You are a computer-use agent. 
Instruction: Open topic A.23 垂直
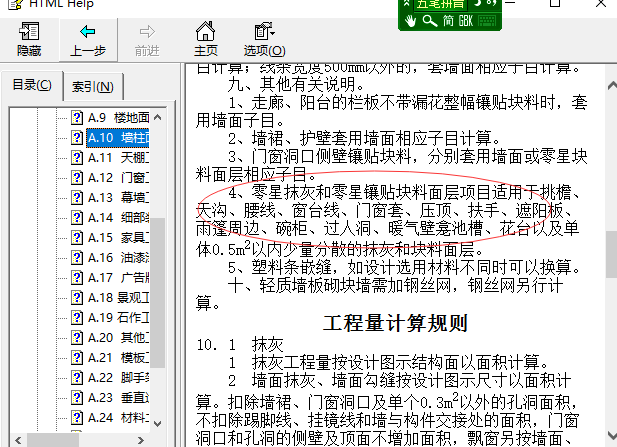(x=118, y=397)
